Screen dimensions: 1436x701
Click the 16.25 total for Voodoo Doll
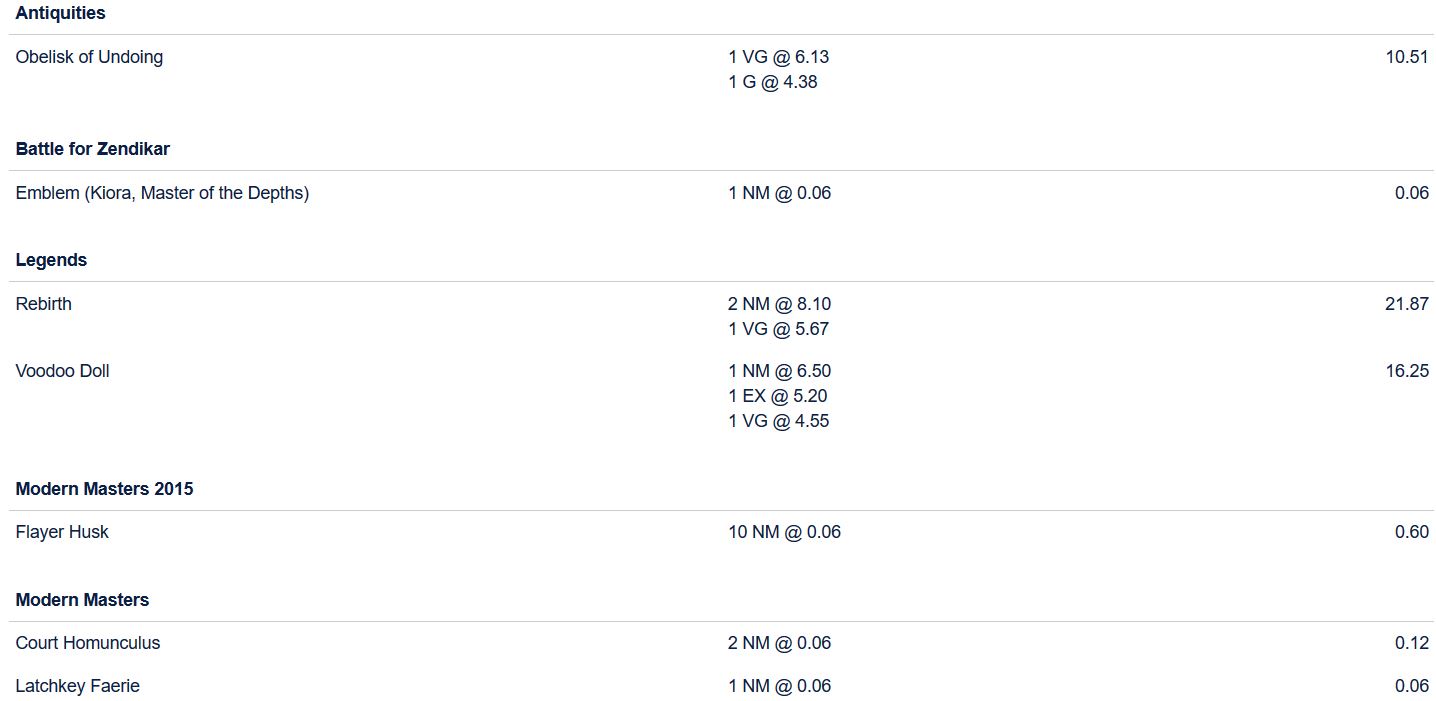(1406, 371)
